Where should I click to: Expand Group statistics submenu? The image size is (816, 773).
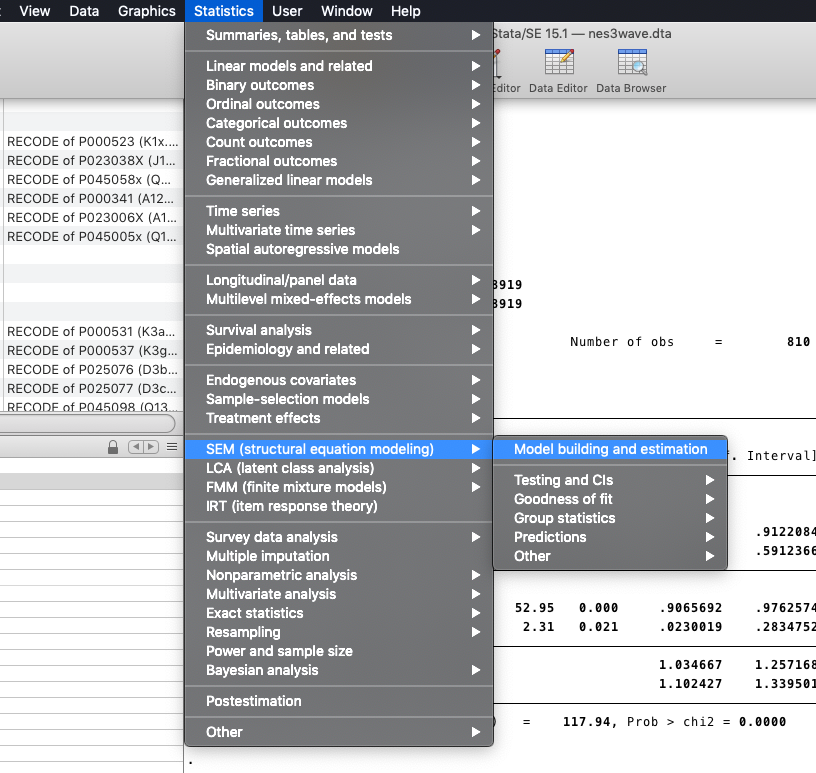(610, 518)
